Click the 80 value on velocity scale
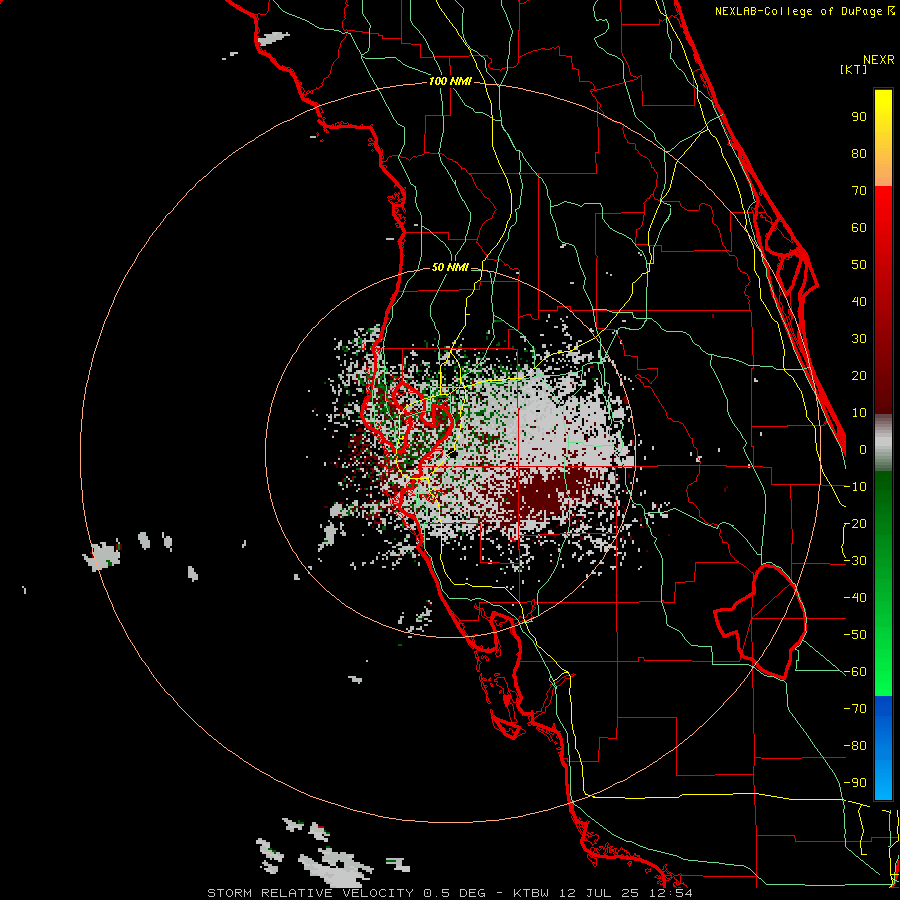 pos(859,154)
